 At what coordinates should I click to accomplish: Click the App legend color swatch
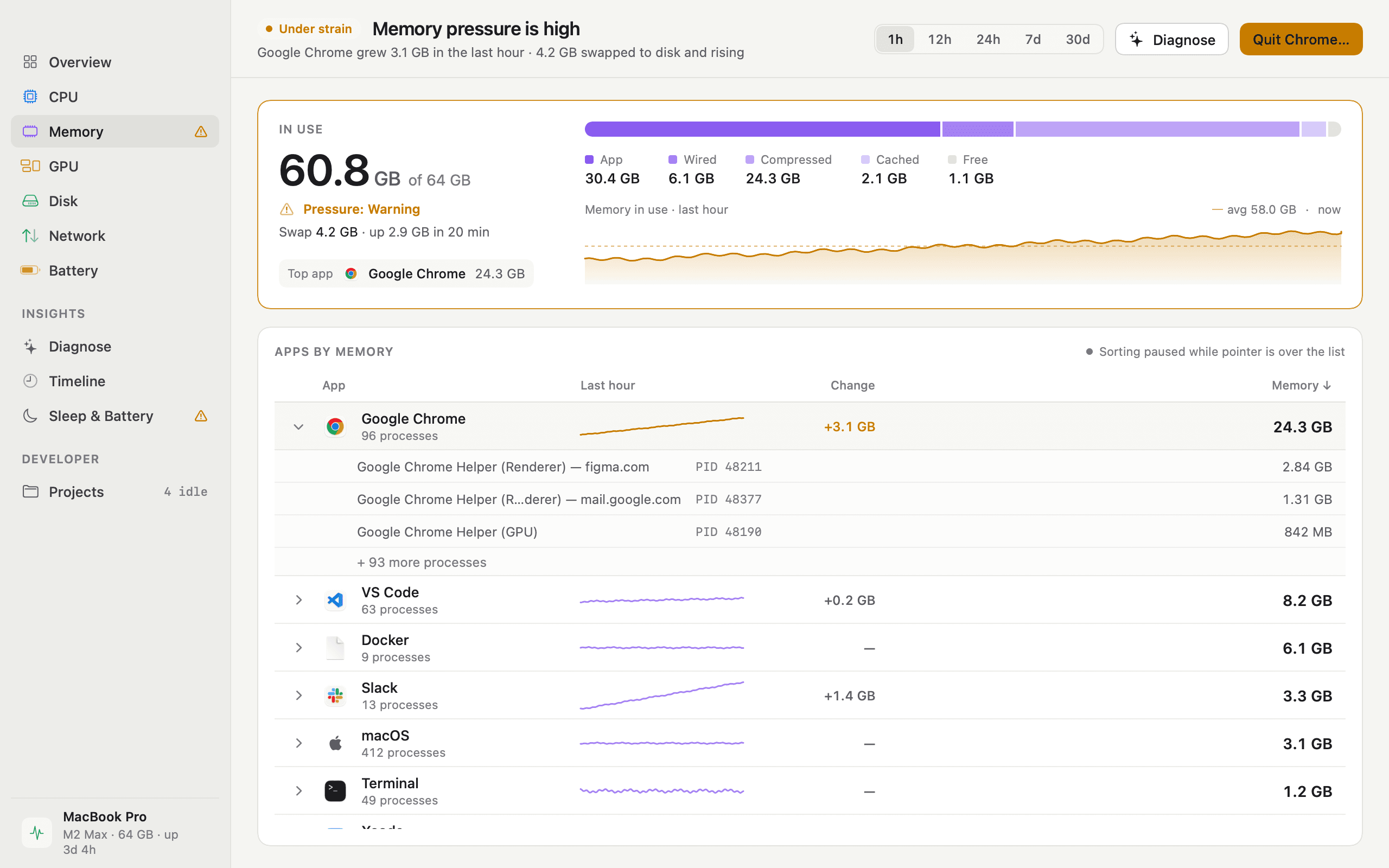click(589, 159)
